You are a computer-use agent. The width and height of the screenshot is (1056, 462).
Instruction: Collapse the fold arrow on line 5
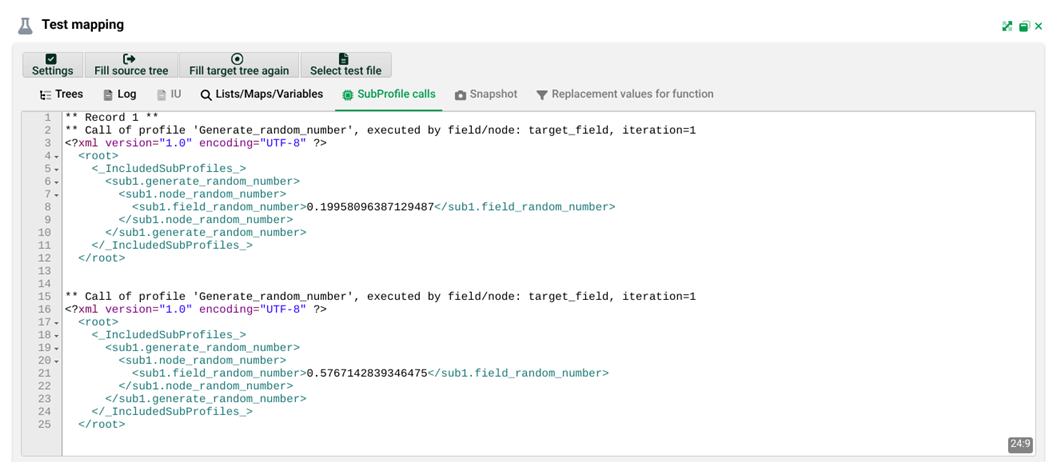56,170
